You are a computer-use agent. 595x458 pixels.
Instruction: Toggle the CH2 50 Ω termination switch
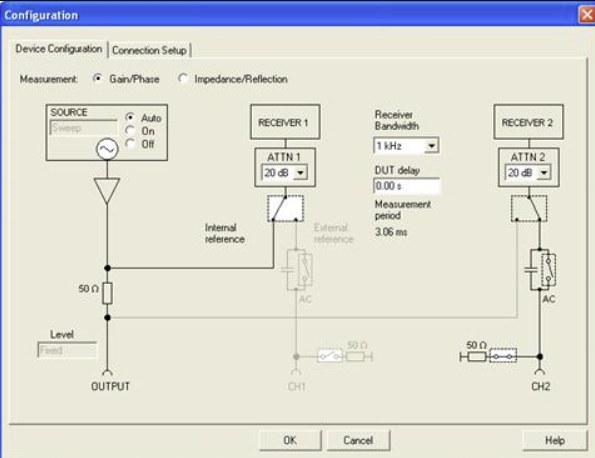(x=503, y=356)
